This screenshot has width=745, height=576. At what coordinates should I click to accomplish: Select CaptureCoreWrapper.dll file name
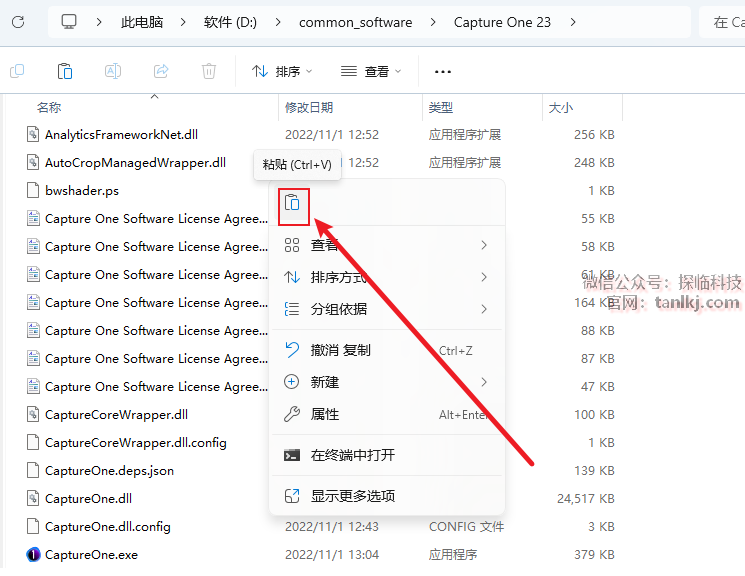116,414
